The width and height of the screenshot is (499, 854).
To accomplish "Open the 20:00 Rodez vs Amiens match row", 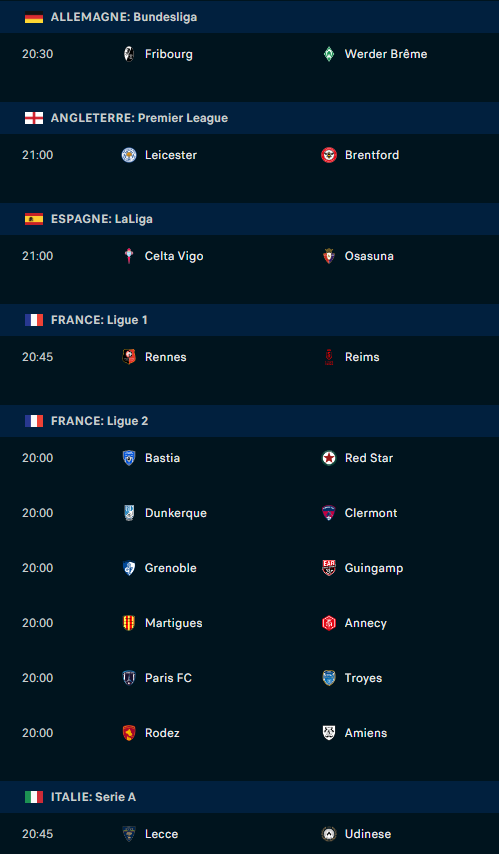I will 250,733.
